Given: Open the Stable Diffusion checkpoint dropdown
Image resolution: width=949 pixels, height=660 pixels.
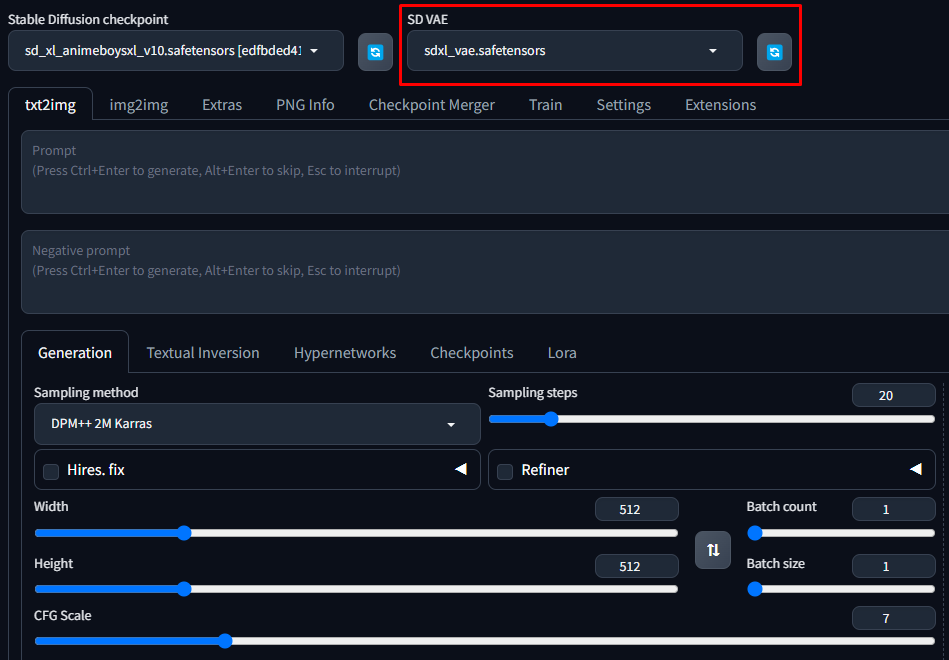Looking at the screenshot, I should coord(175,51).
